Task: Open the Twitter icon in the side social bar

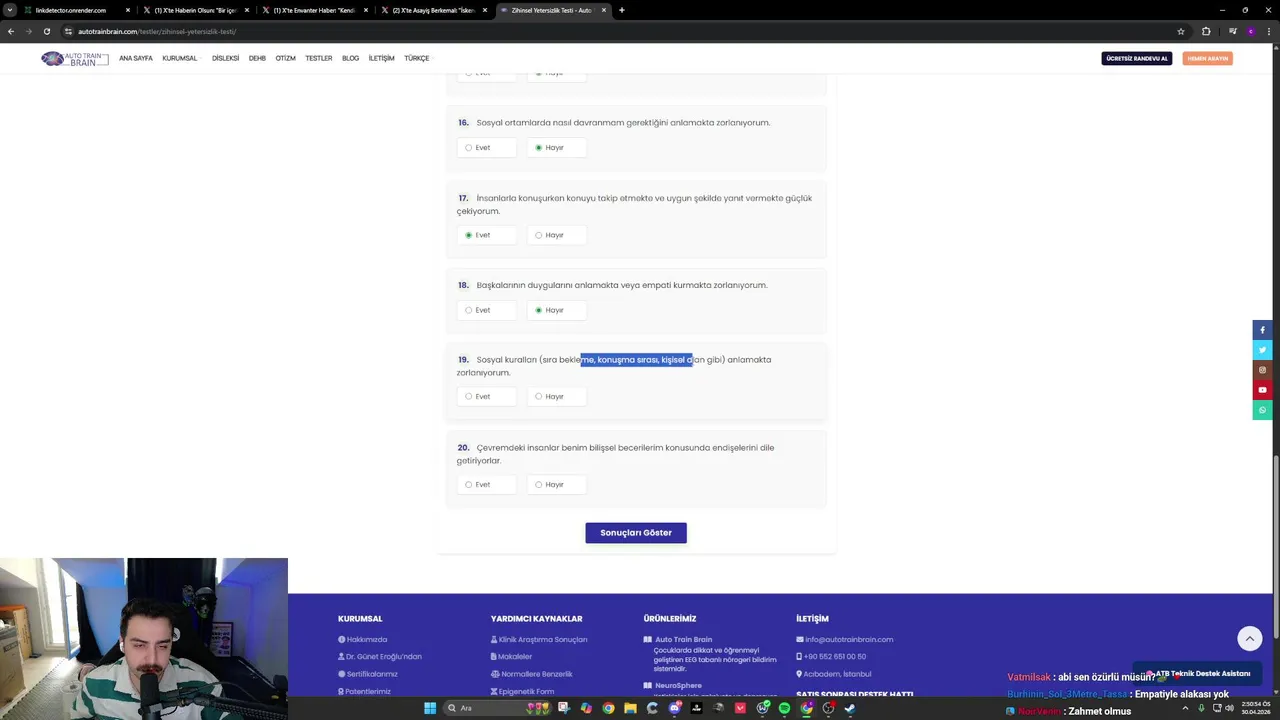Action: click(1262, 350)
